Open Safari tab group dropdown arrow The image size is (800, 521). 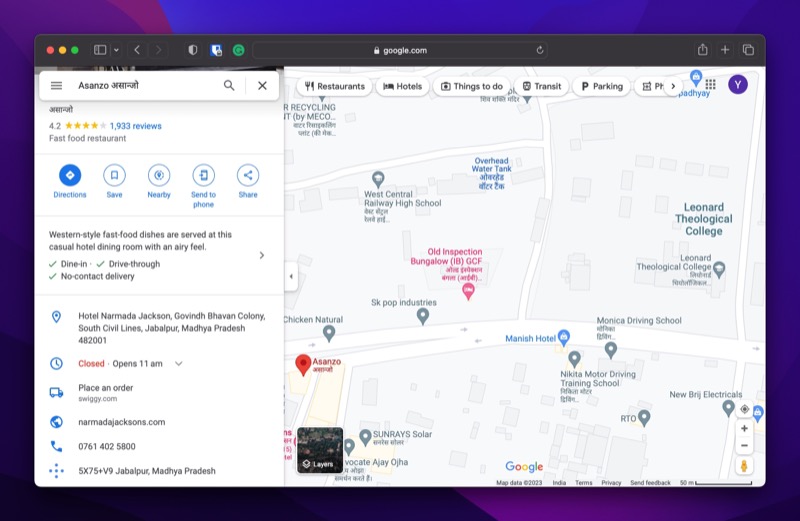click(116, 50)
